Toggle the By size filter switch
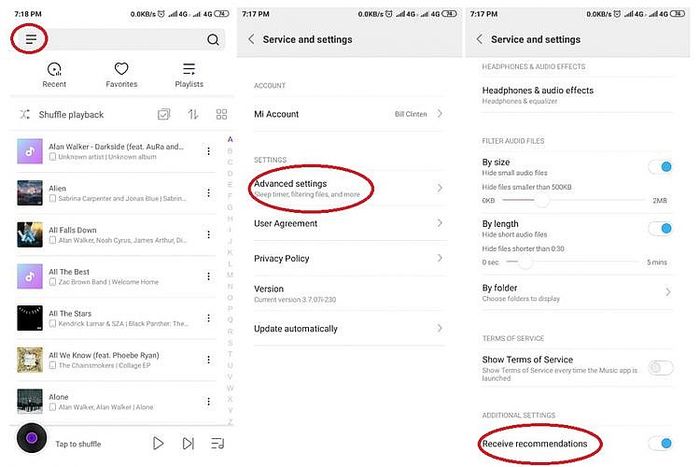The image size is (700, 467). [659, 167]
